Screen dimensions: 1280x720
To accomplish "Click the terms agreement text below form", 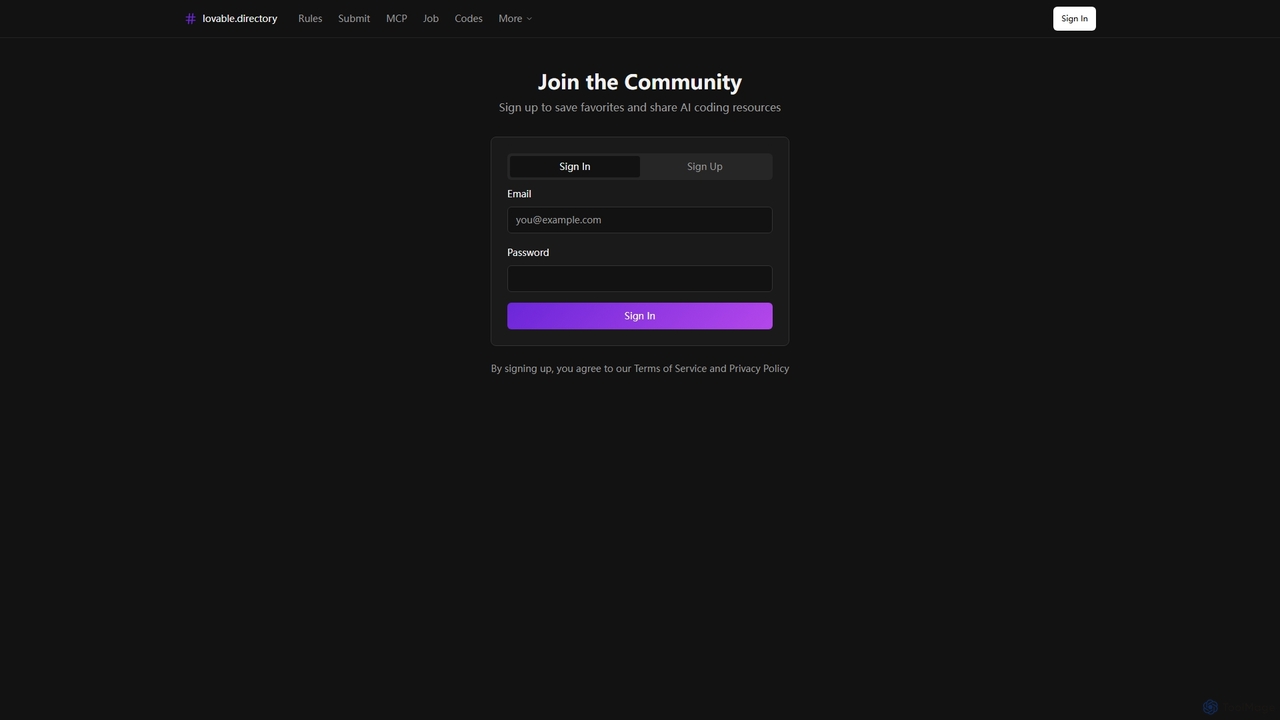I will point(640,369).
